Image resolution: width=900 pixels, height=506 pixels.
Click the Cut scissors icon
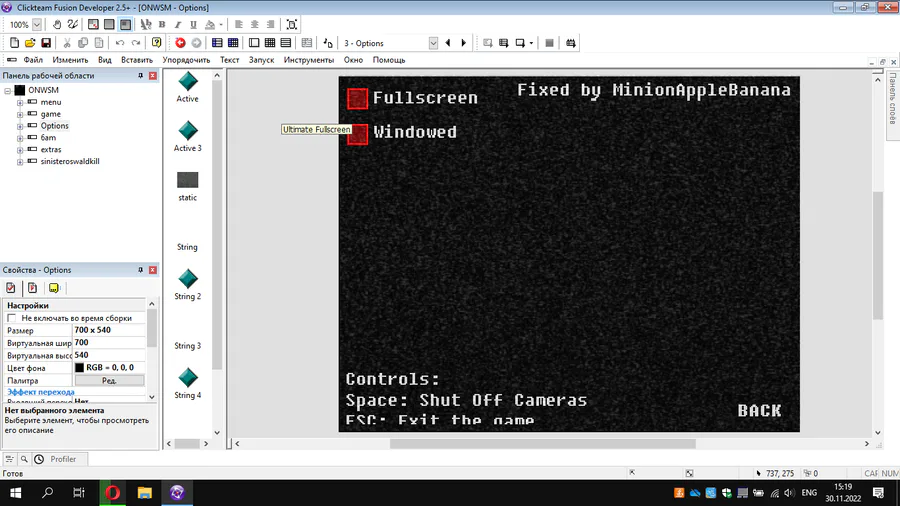67,43
